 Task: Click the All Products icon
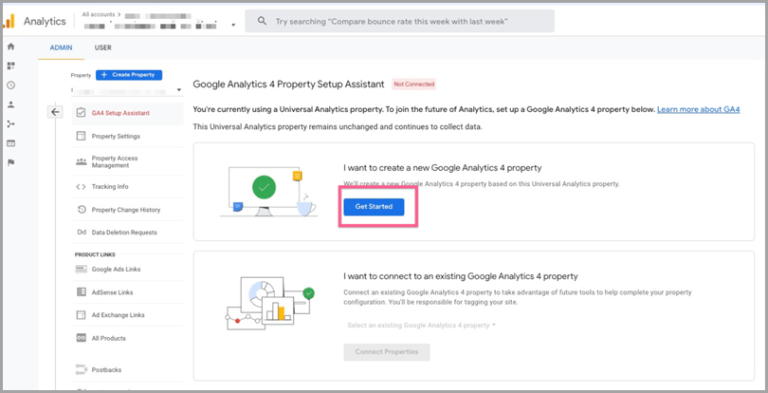(x=81, y=338)
